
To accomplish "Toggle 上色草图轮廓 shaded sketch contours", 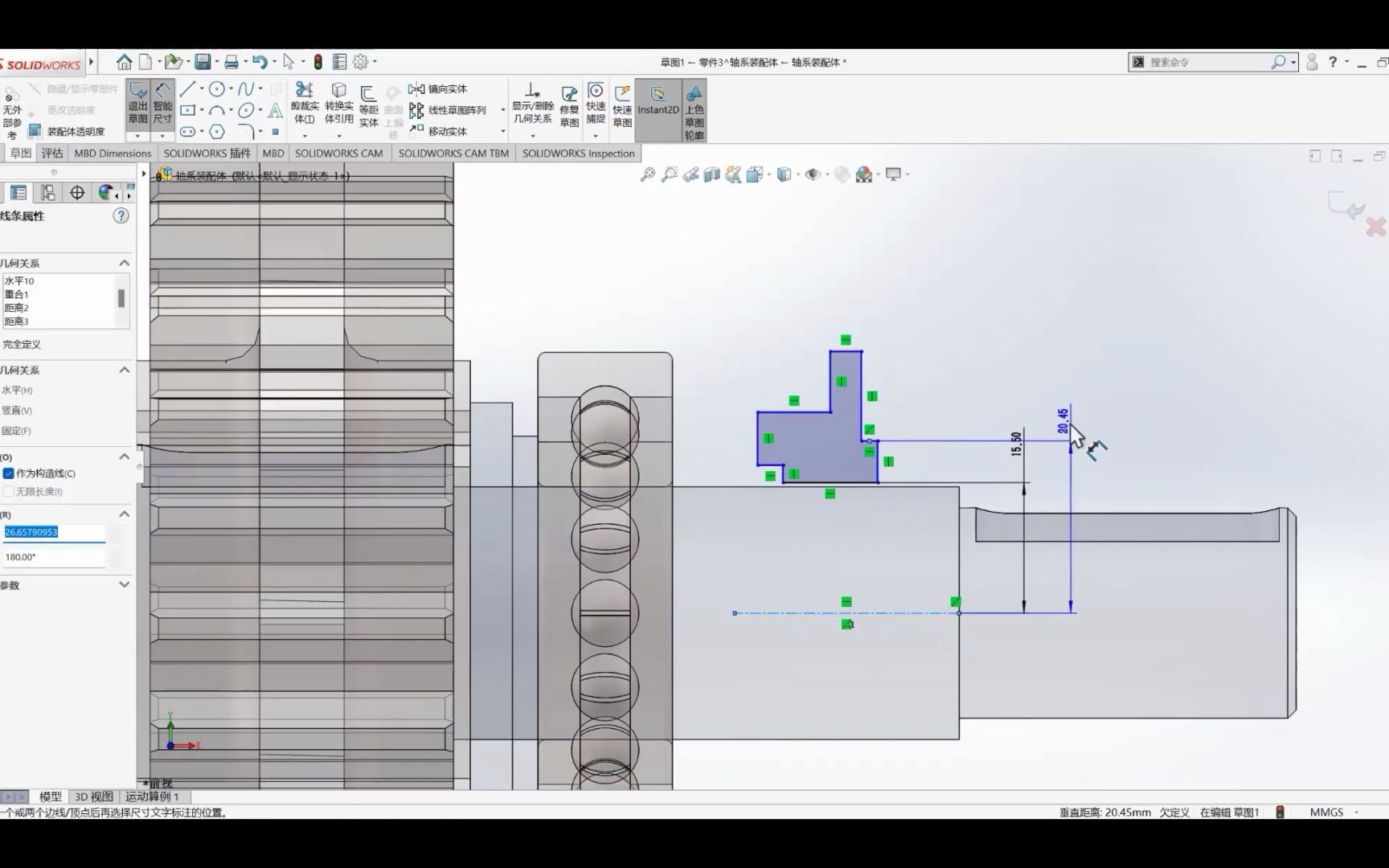I will click(694, 112).
